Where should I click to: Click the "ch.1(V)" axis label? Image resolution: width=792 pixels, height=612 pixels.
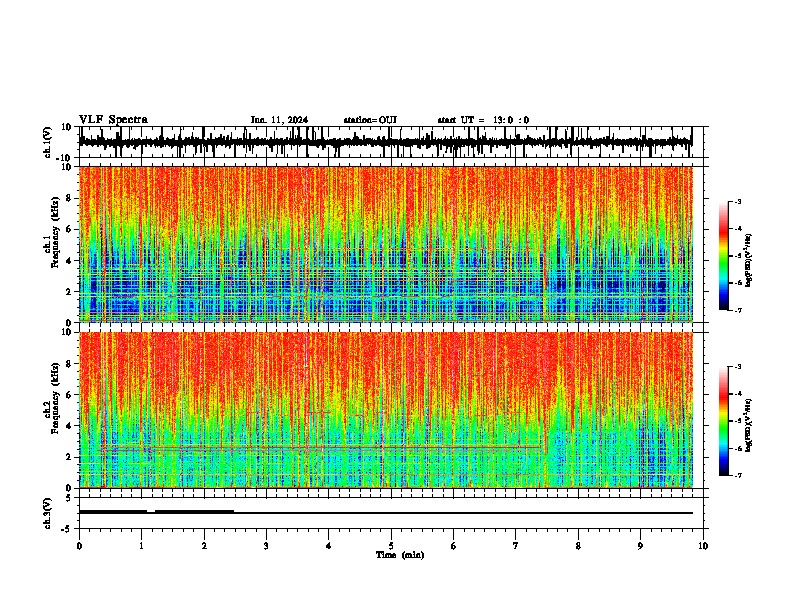click(x=48, y=142)
